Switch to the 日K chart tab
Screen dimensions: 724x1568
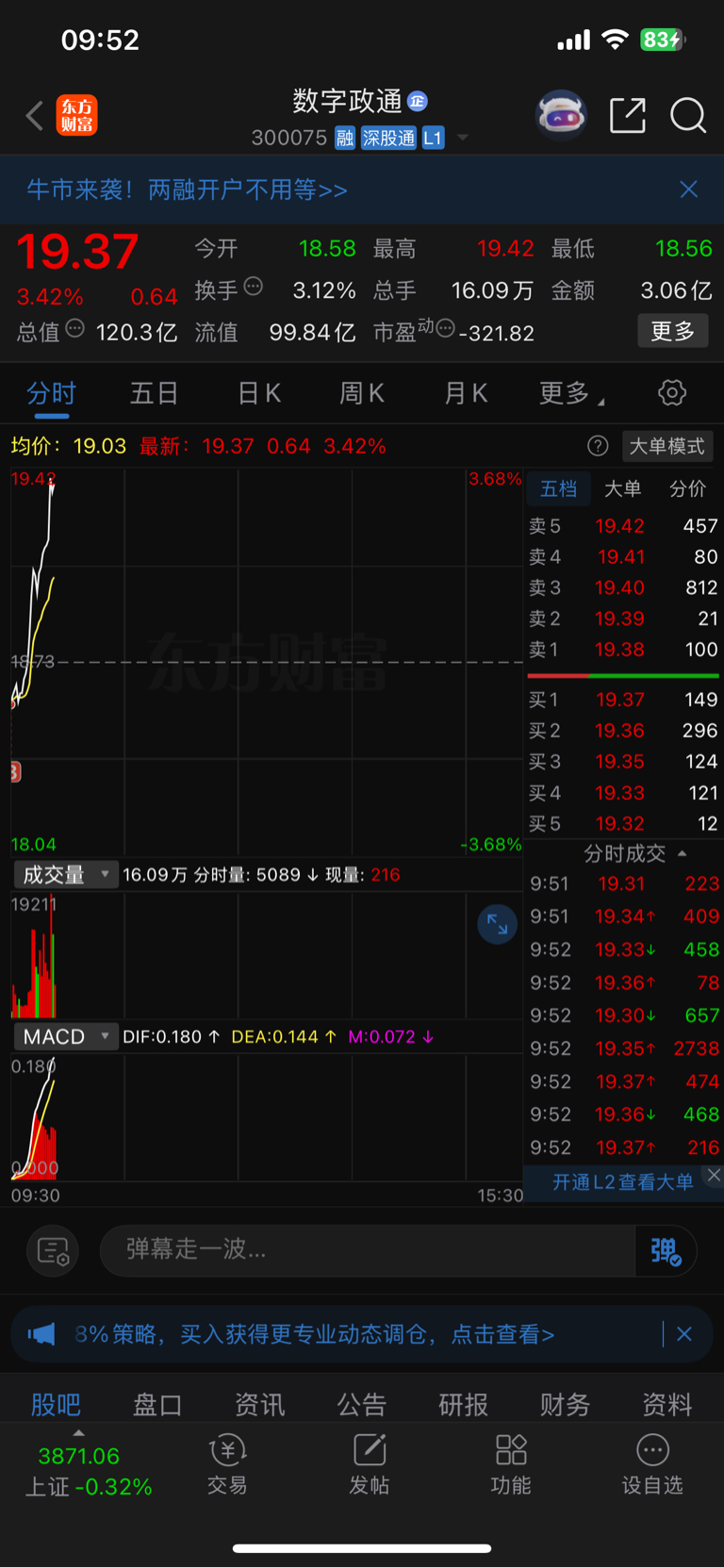click(x=259, y=393)
